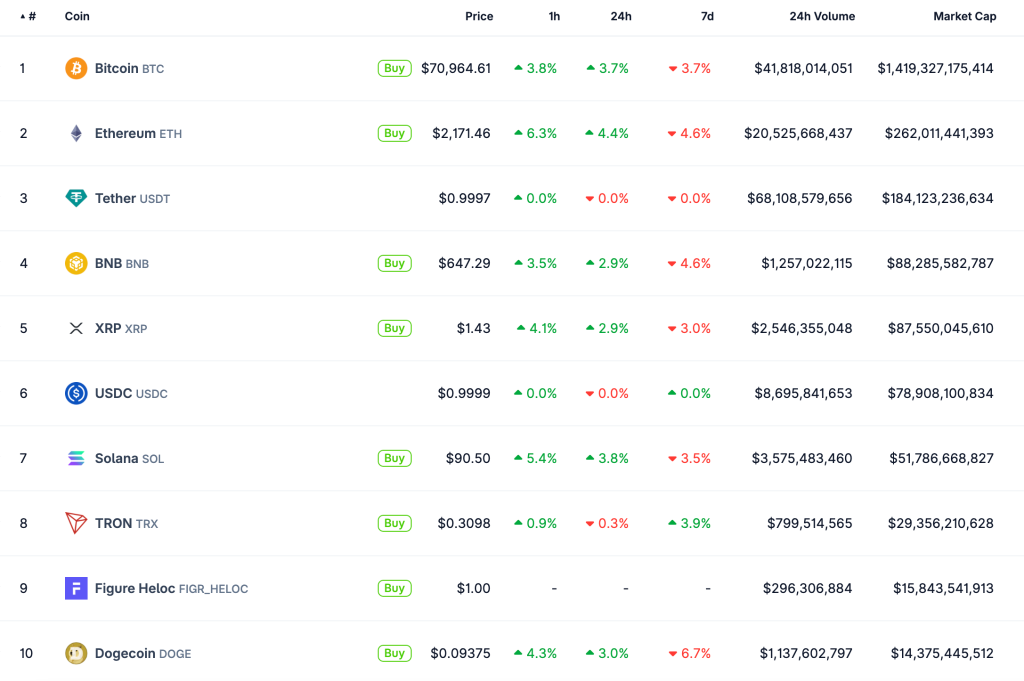
Task: Click the BNB coin logo icon
Action: click(76, 263)
